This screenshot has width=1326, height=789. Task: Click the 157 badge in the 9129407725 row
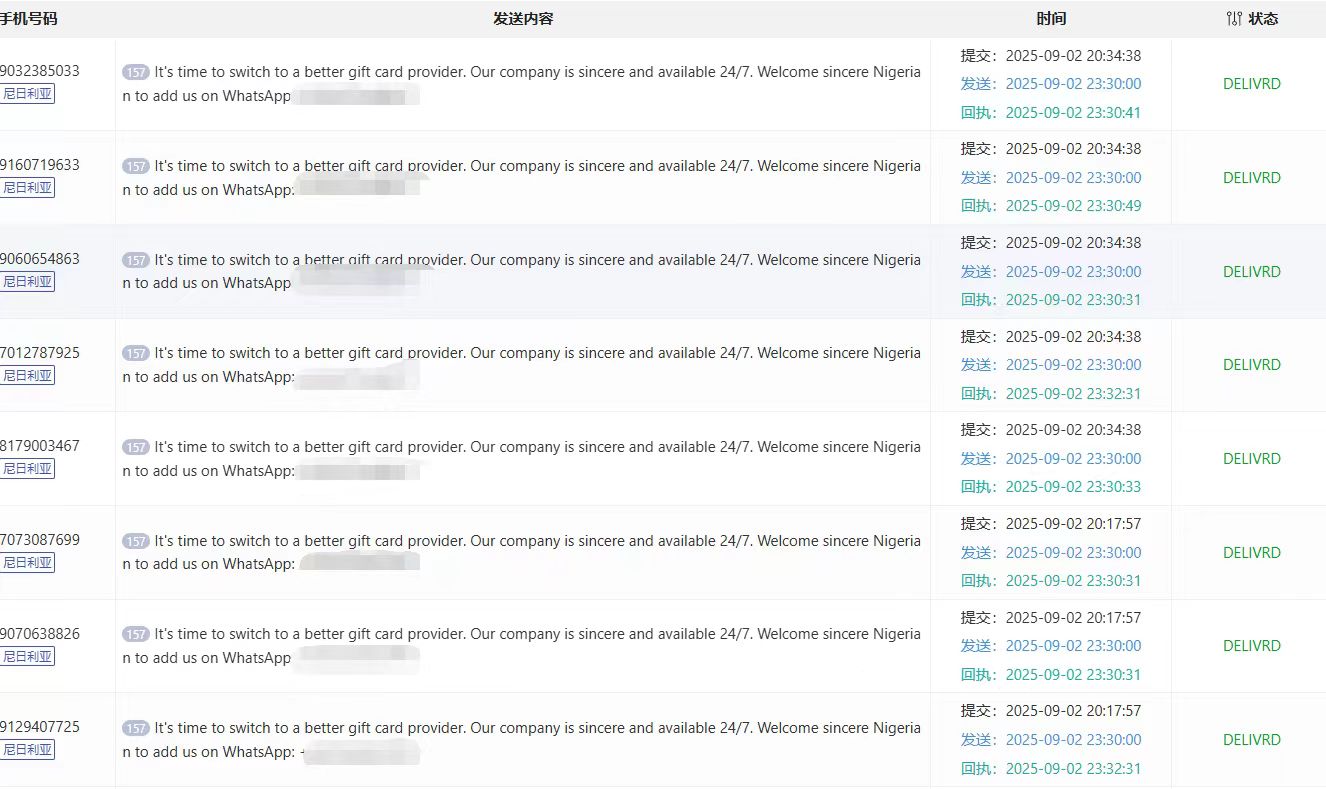(x=136, y=728)
